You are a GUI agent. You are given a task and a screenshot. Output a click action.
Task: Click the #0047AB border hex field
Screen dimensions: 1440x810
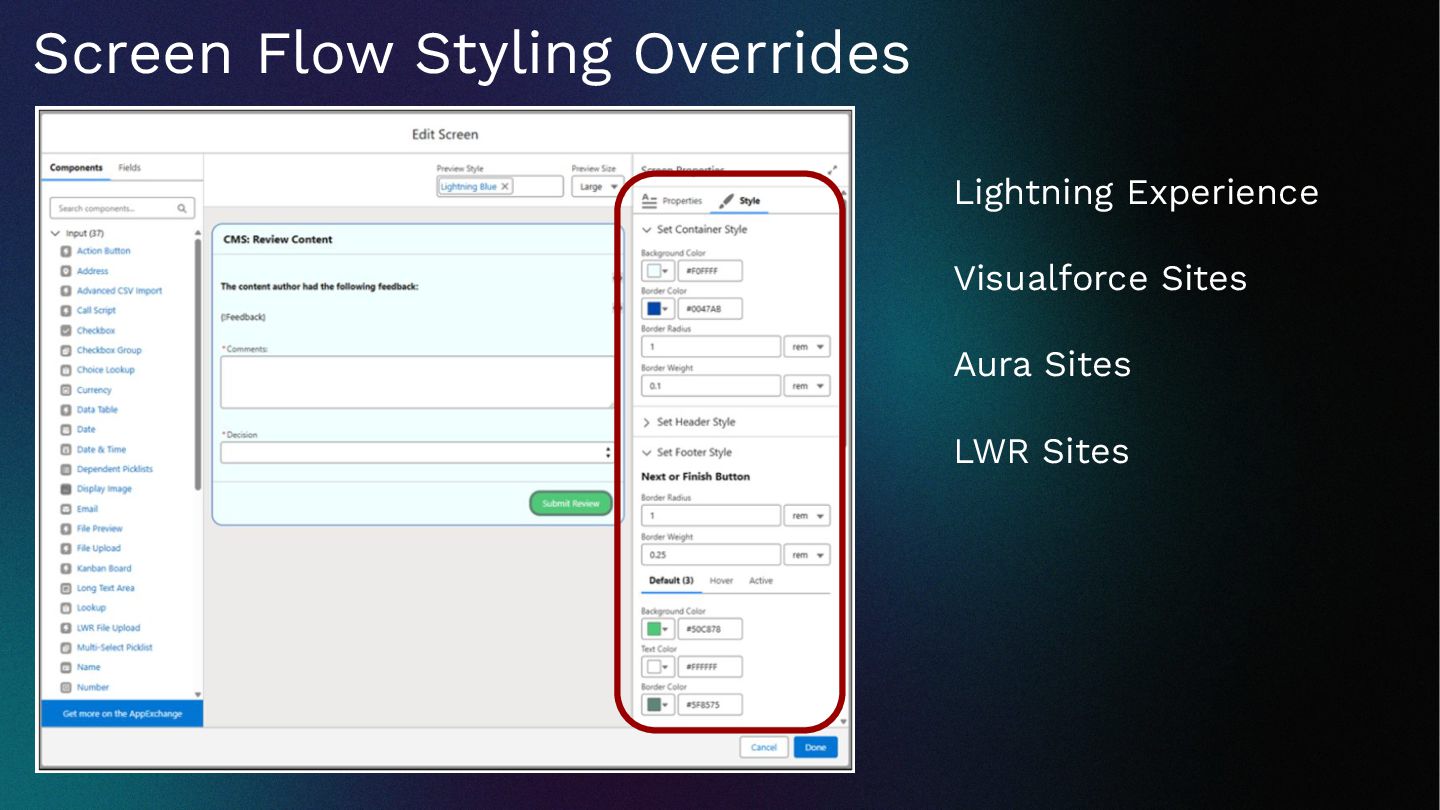click(x=710, y=309)
